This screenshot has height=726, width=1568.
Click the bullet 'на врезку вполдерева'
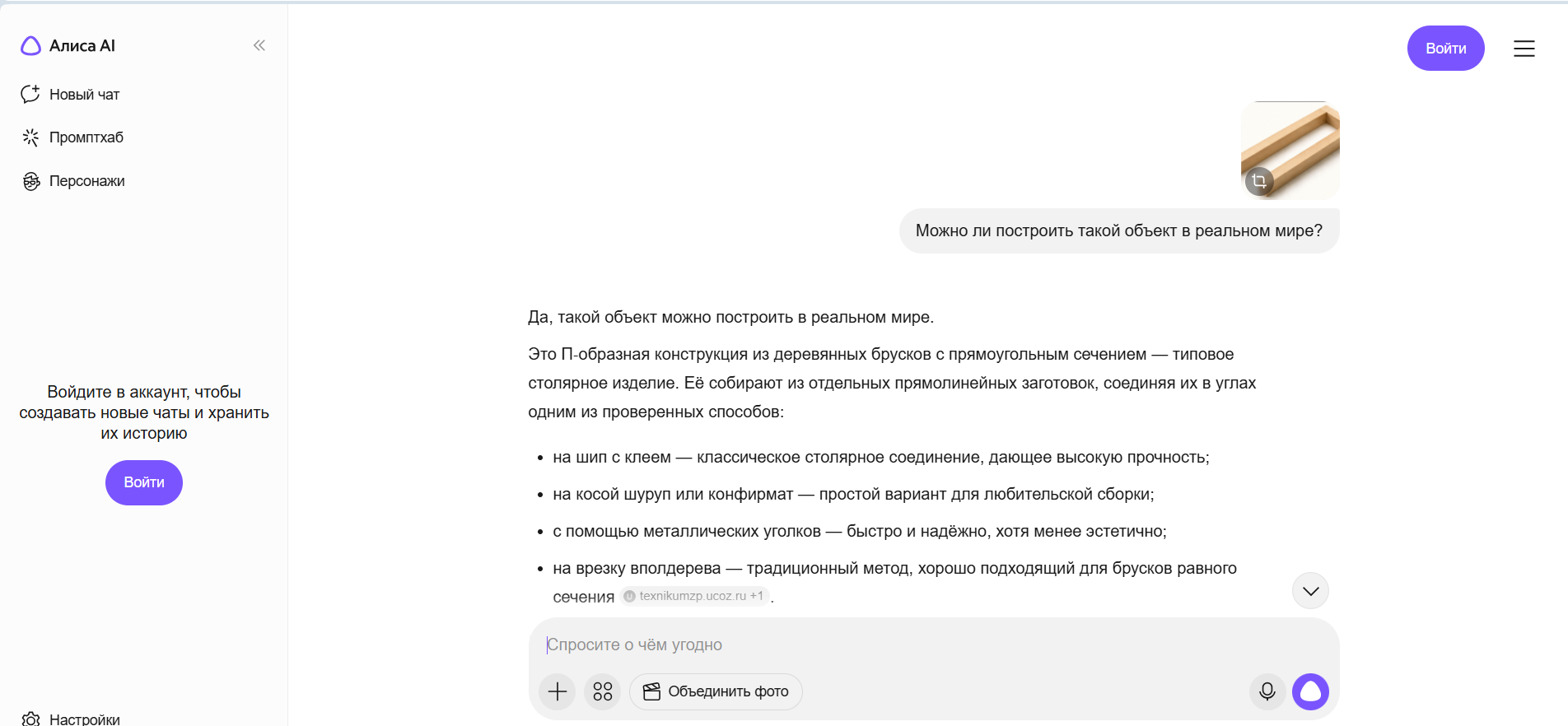coord(894,582)
